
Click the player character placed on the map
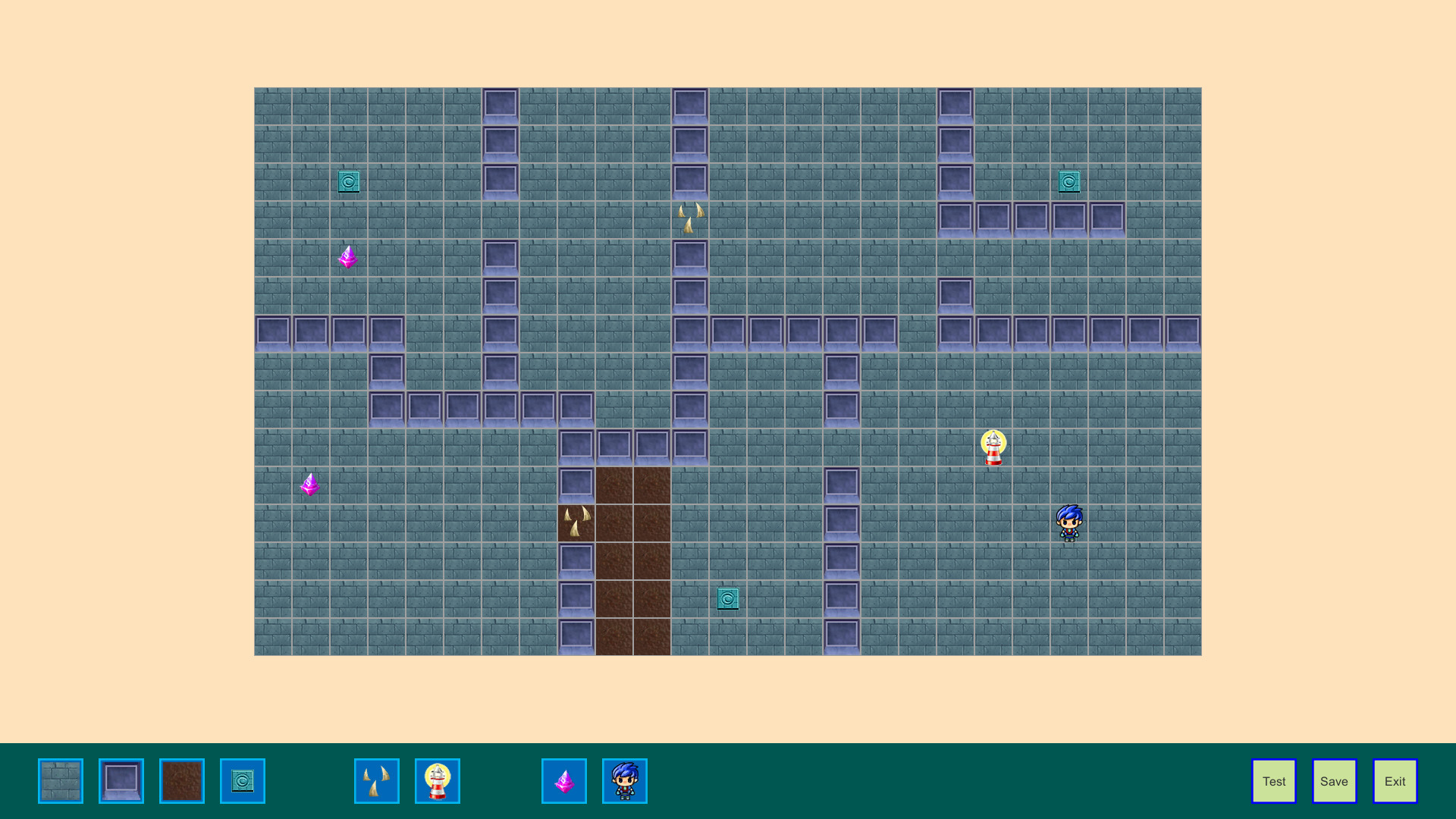(x=1069, y=522)
